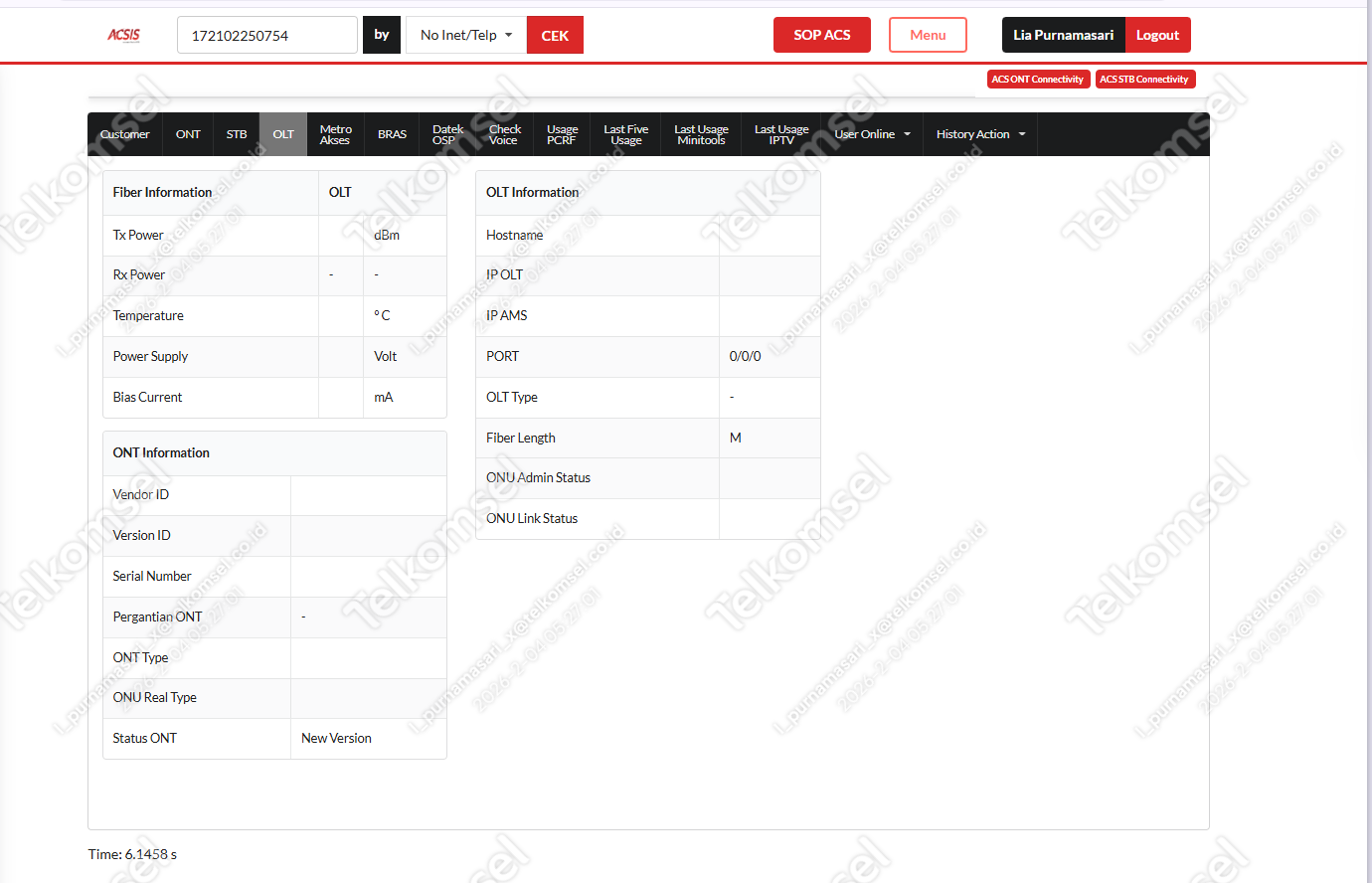Click the OLT Type label
The width and height of the screenshot is (1372, 883).
pyautogui.click(x=511, y=398)
